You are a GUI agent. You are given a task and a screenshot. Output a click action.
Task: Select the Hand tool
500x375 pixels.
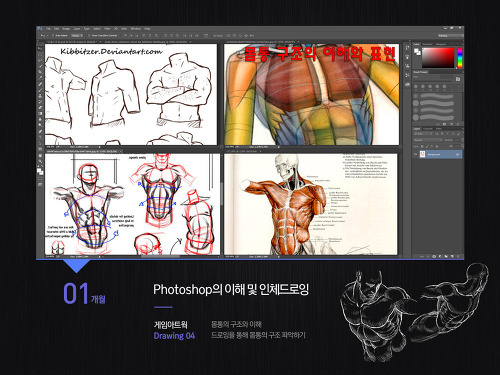coord(40,156)
